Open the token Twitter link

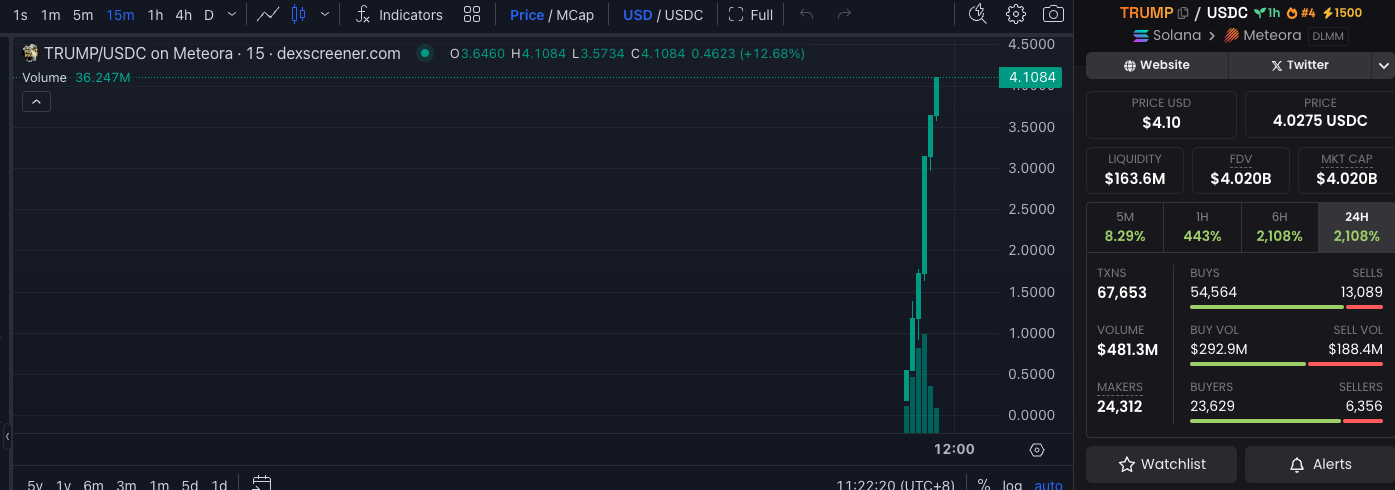pos(1299,65)
